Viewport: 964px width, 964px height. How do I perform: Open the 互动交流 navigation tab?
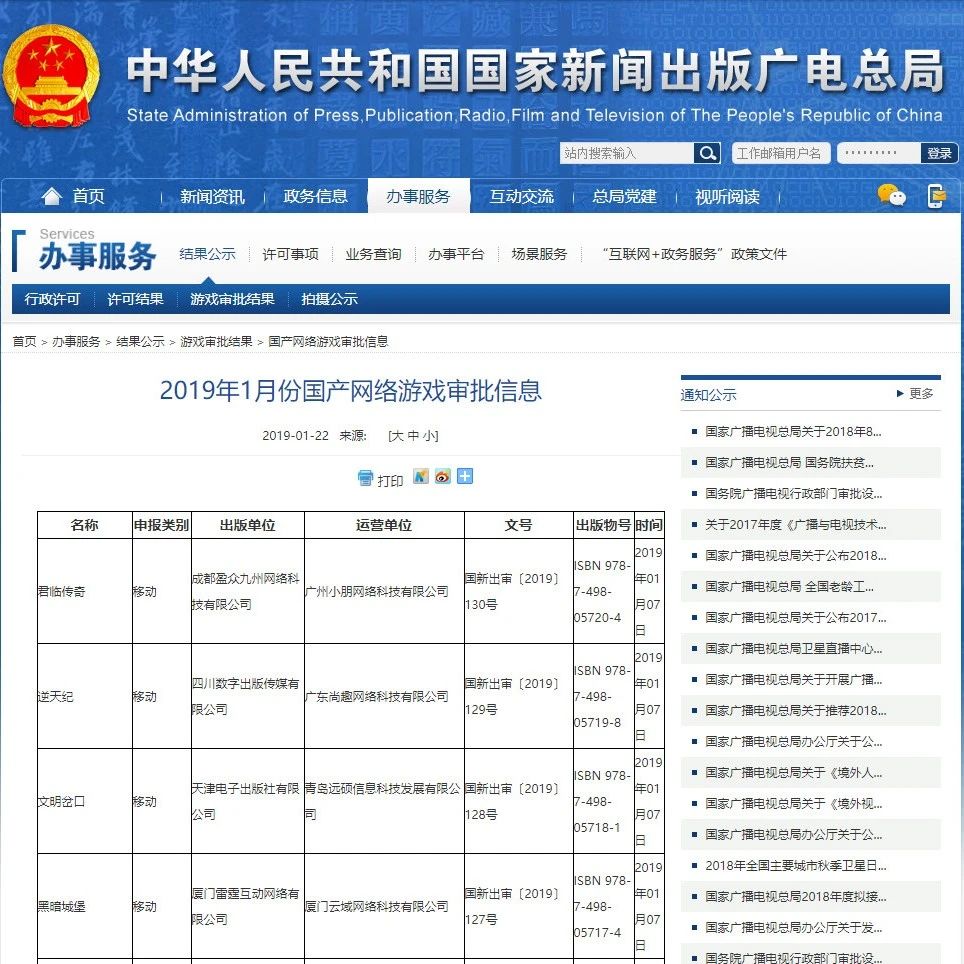[x=521, y=196]
